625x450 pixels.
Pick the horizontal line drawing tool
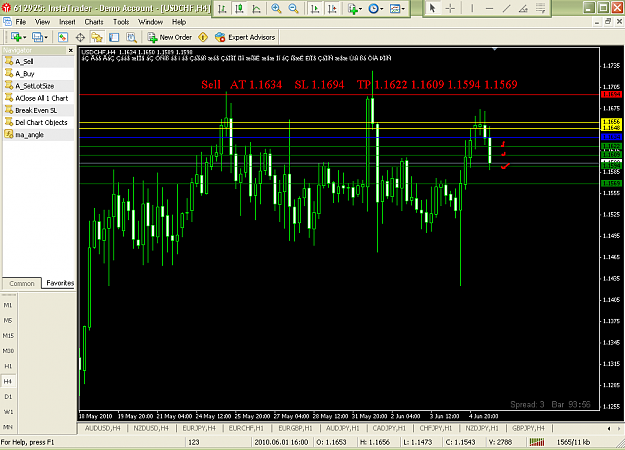[x=489, y=8]
